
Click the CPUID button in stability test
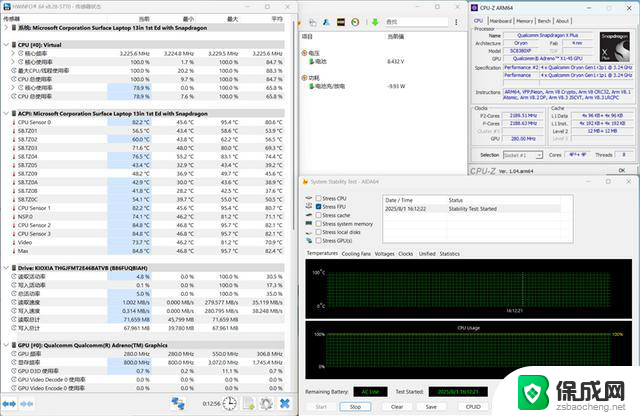tap(473, 407)
